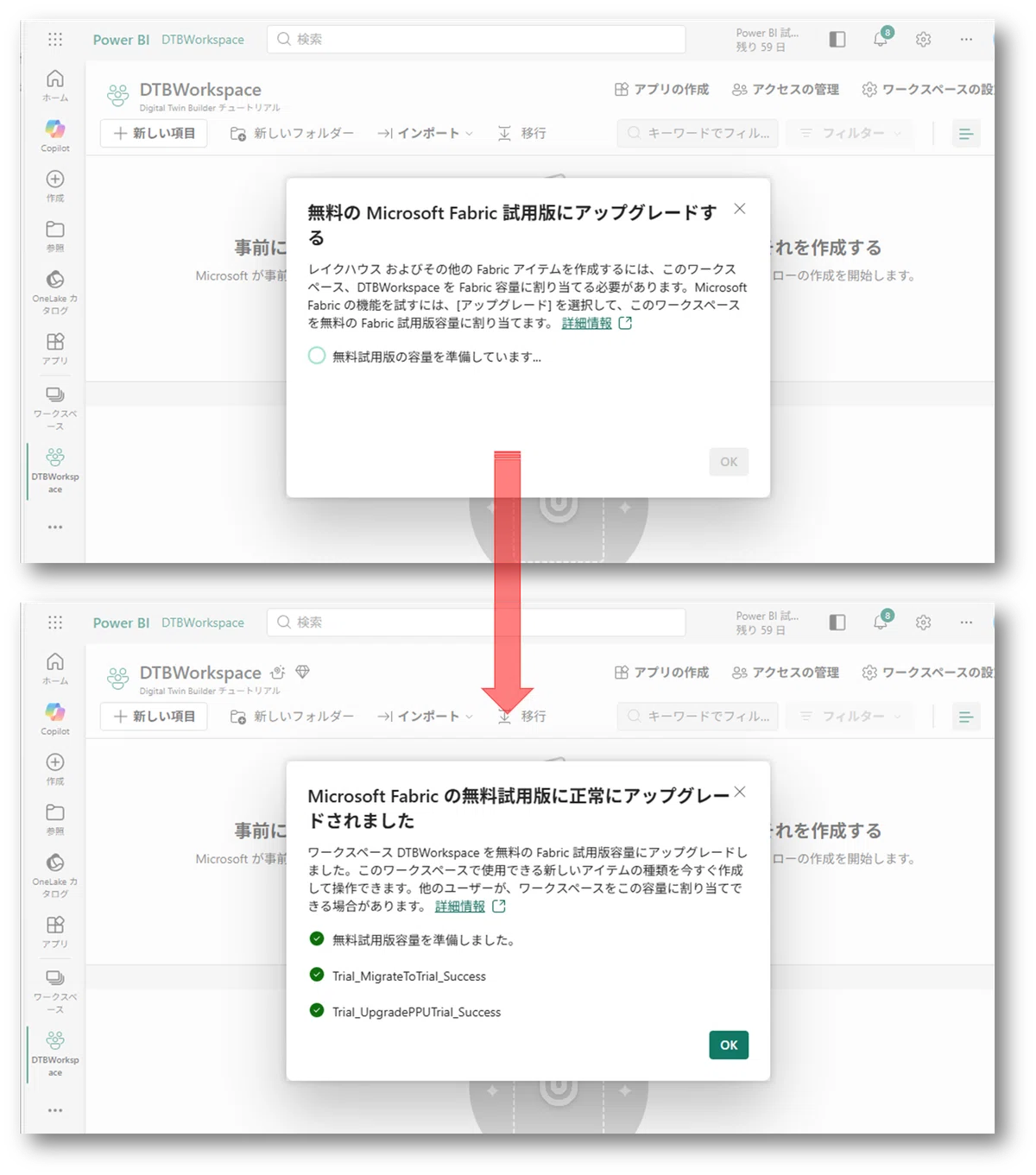Click New folder (新しいフォルダー) in bottom toolbar
This screenshot has height=1175, width=1036.
pyautogui.click(x=292, y=717)
